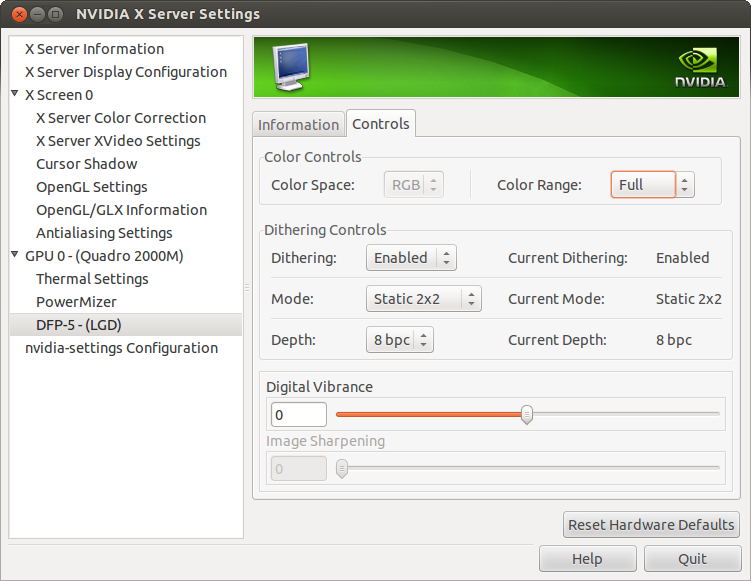Collapse the GPU 0 (Quadro 2000M) node

click(x=15, y=254)
